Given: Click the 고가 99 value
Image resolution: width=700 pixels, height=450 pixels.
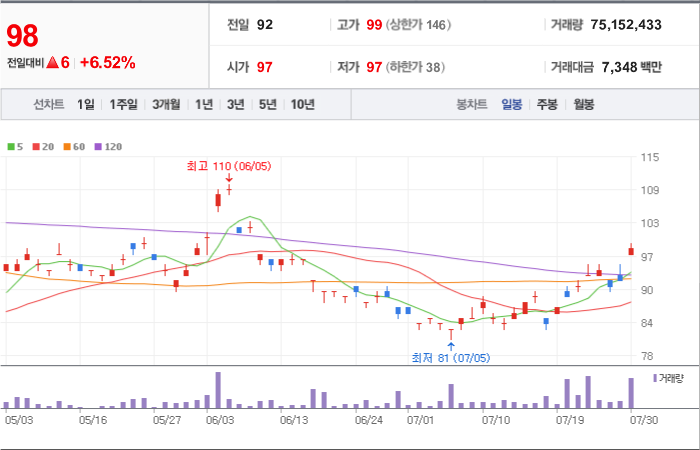Looking at the screenshot, I should [374, 25].
